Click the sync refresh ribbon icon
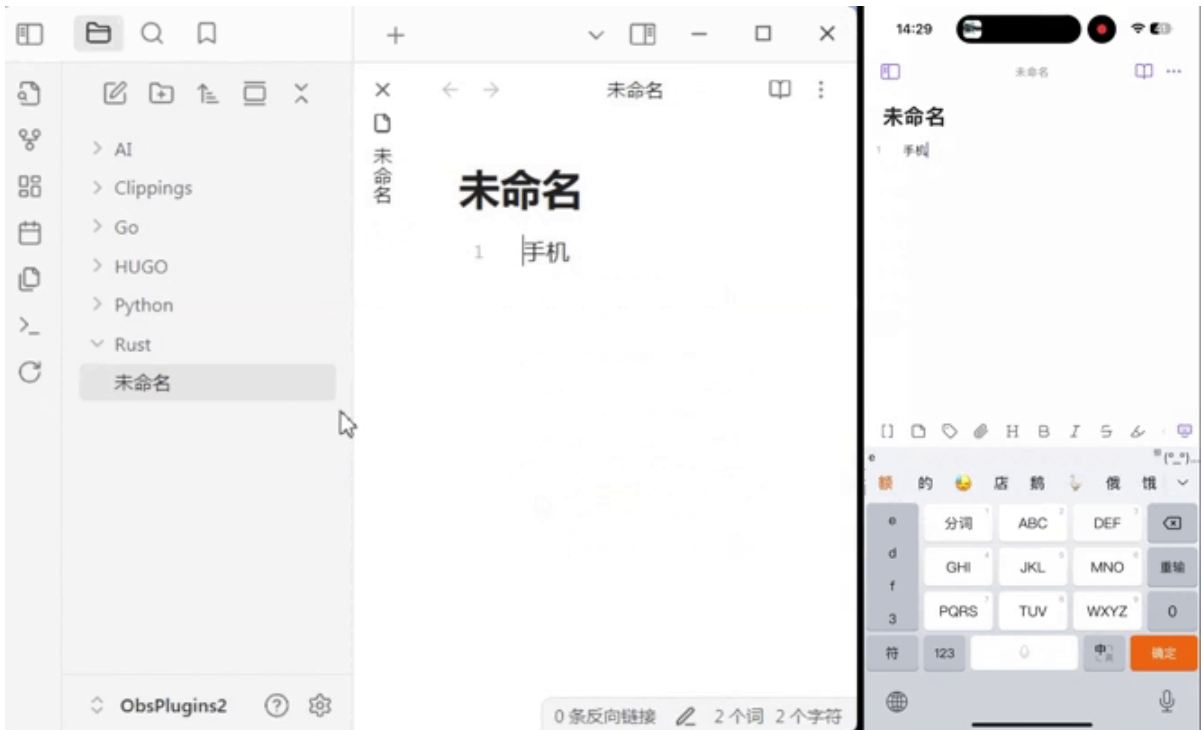This screenshot has width=1201, height=730. point(30,372)
